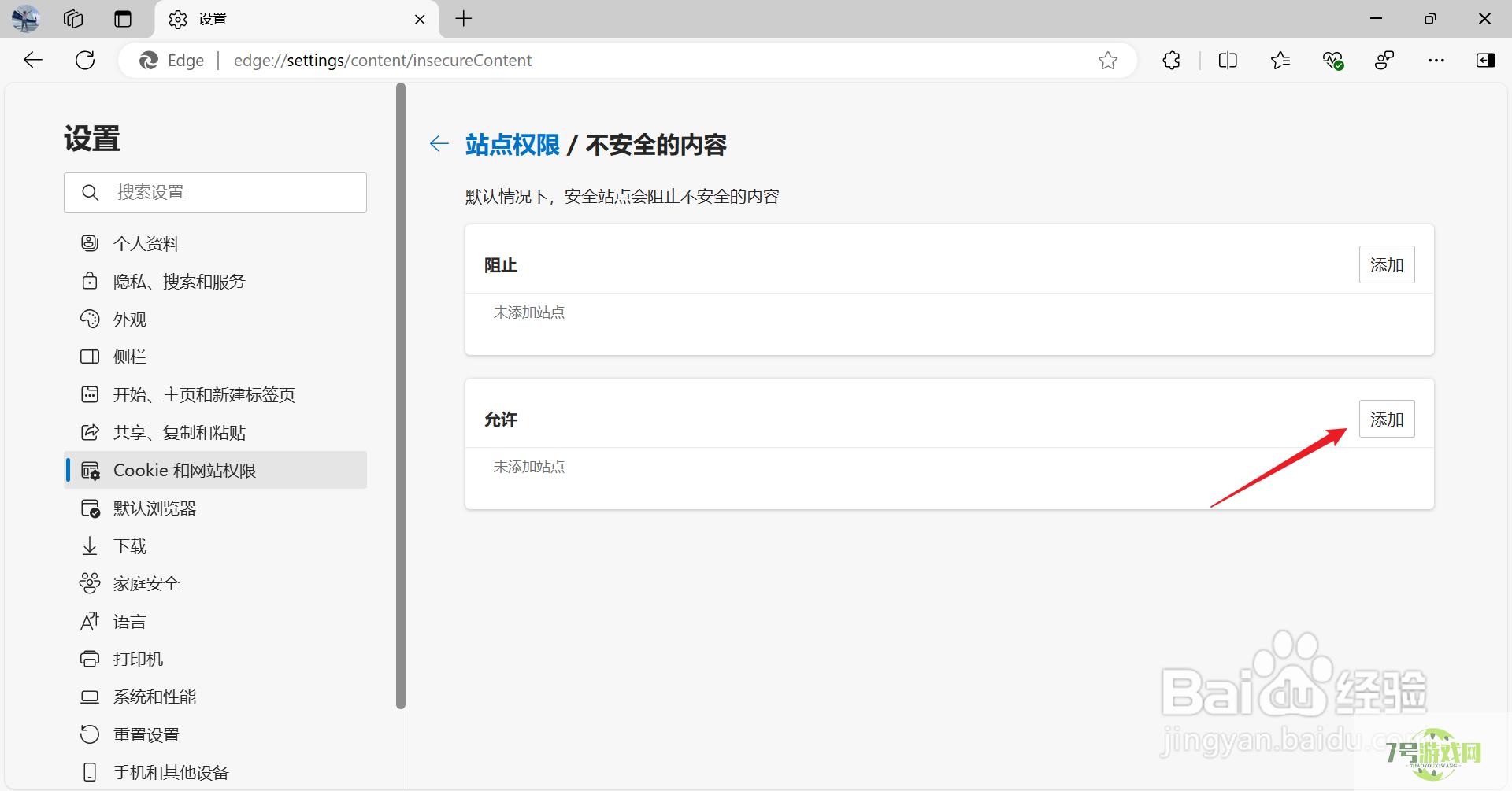Refresh the page
Screen dimensions: 1512x791
pos(85,61)
